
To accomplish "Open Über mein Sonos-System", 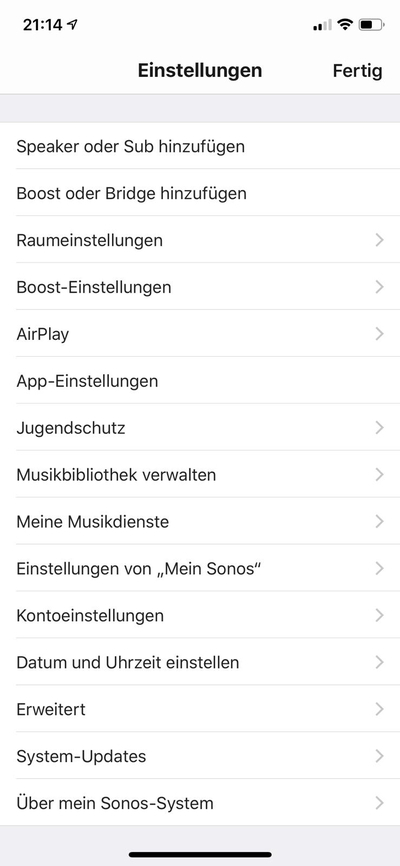I will point(200,803).
